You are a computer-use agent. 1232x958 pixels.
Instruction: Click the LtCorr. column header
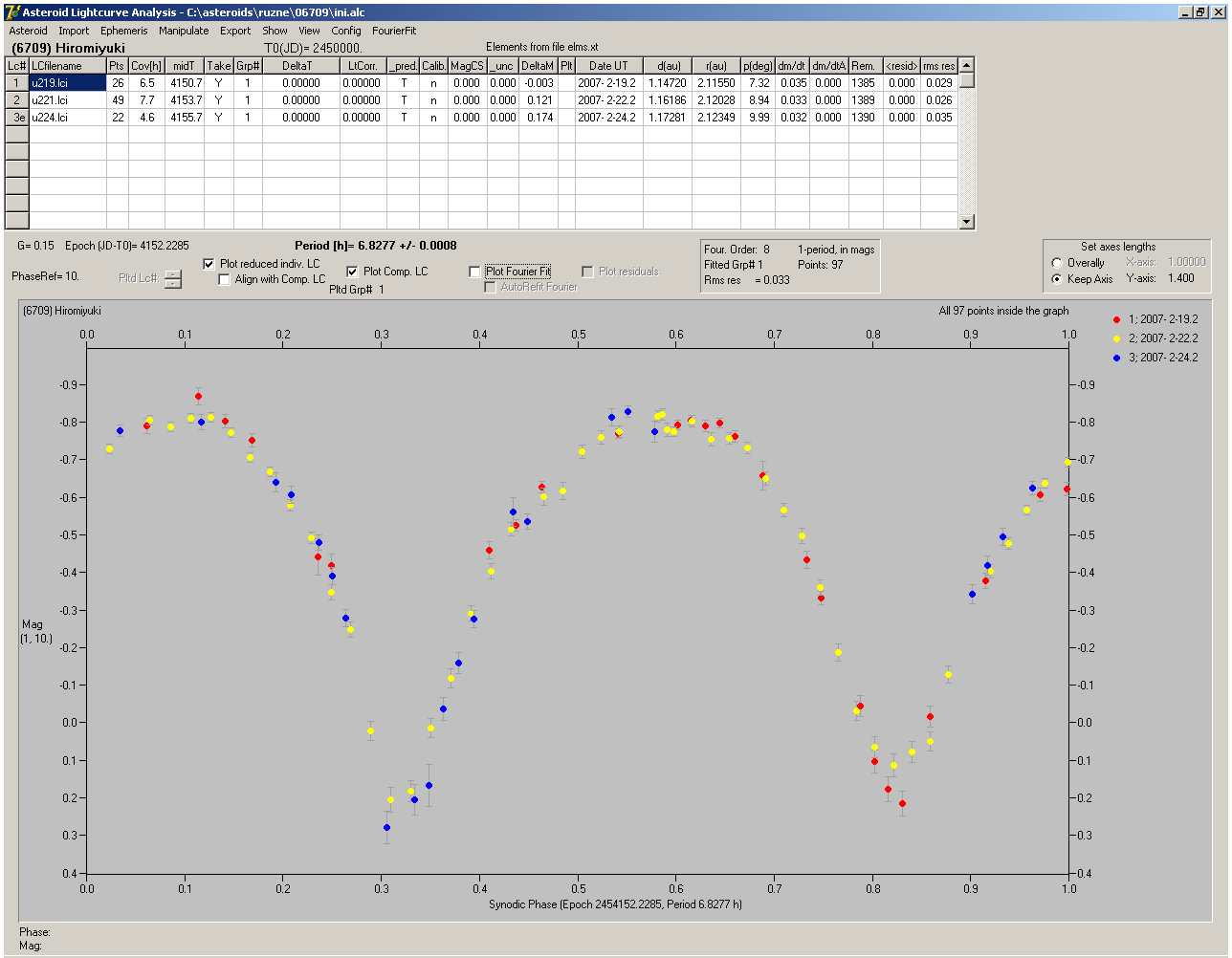coord(363,66)
